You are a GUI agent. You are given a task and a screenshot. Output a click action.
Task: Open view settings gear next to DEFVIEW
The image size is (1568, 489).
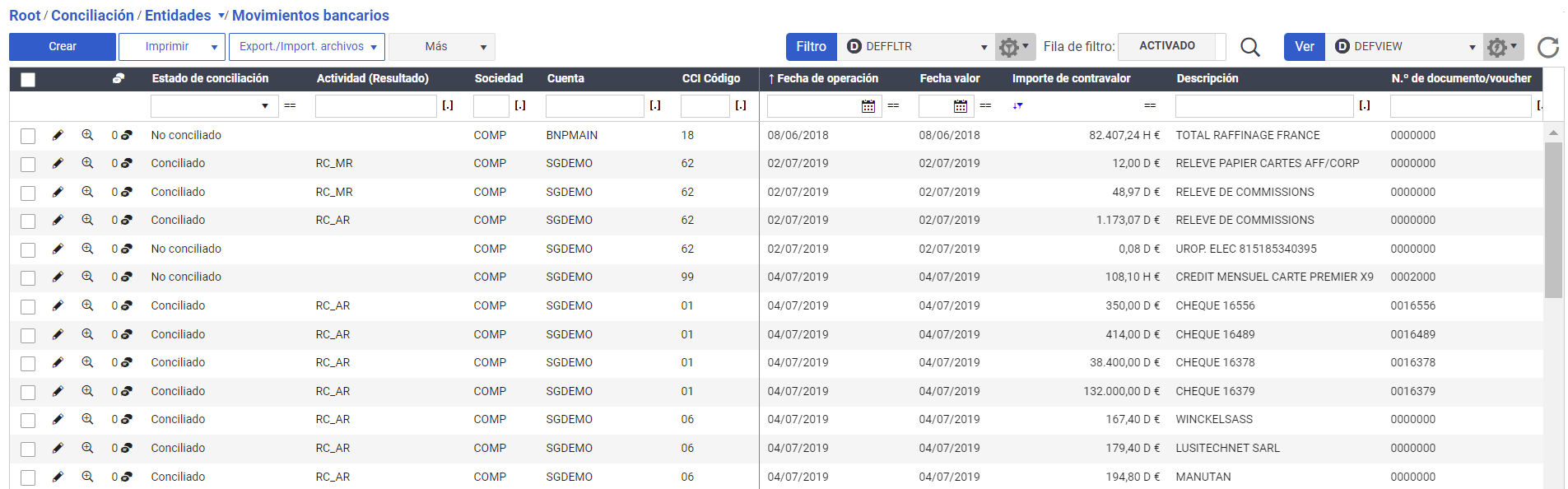point(1502,47)
